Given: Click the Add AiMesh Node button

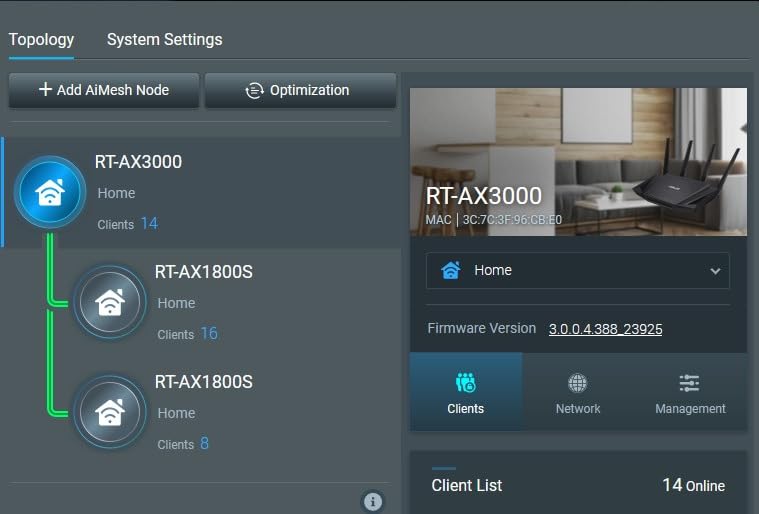Looking at the screenshot, I should pos(104,90).
